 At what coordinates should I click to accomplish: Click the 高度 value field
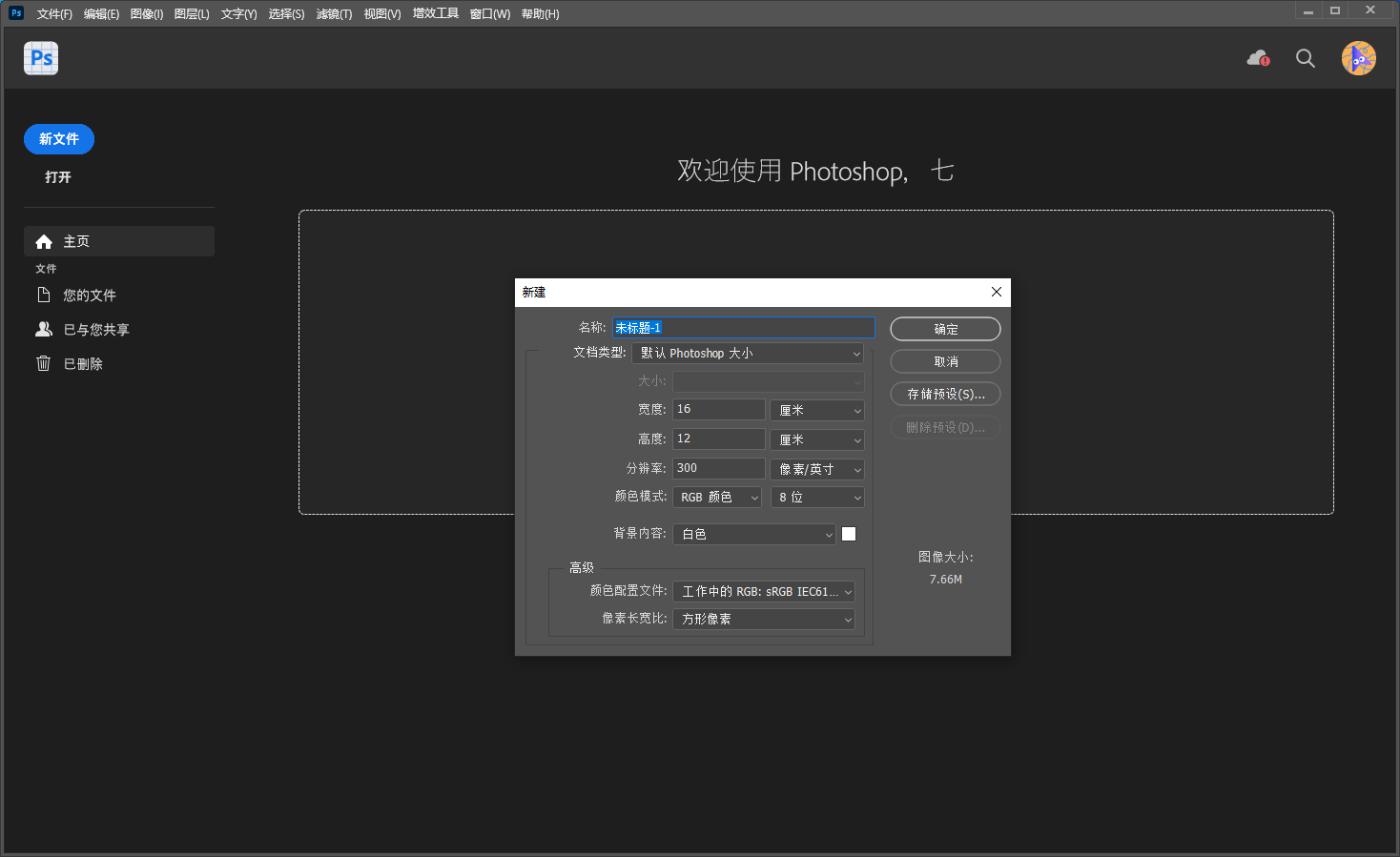click(719, 439)
